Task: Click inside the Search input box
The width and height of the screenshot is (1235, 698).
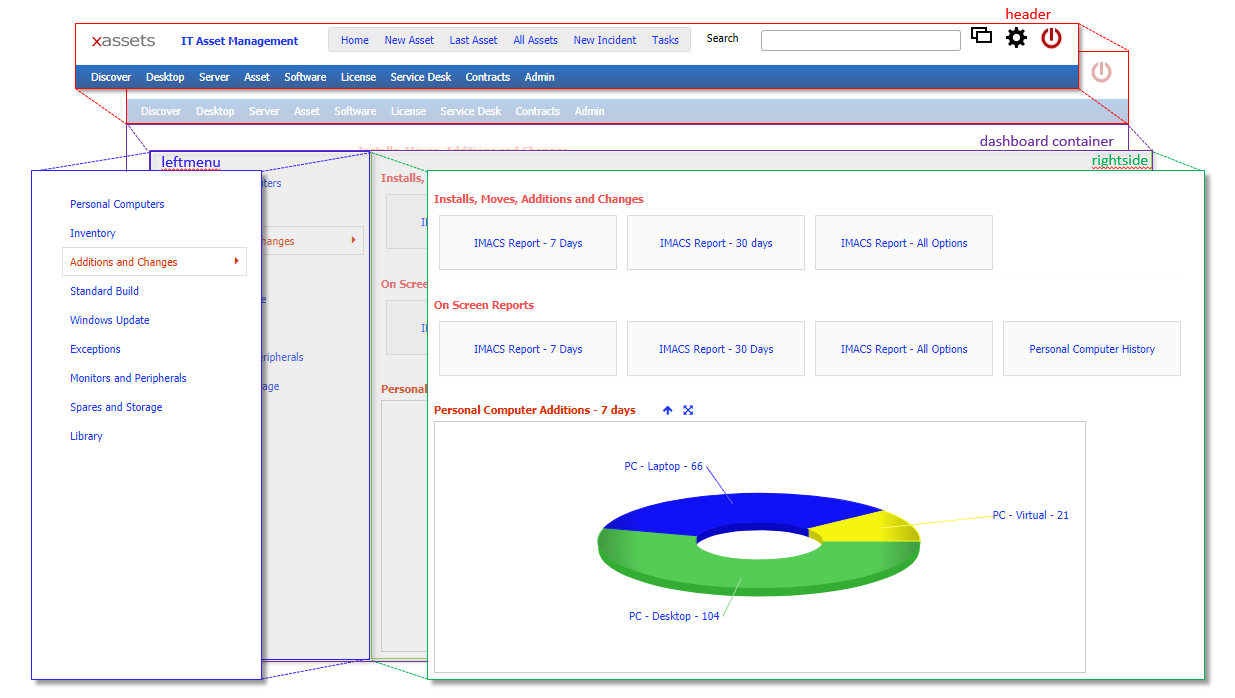Action: coord(860,40)
